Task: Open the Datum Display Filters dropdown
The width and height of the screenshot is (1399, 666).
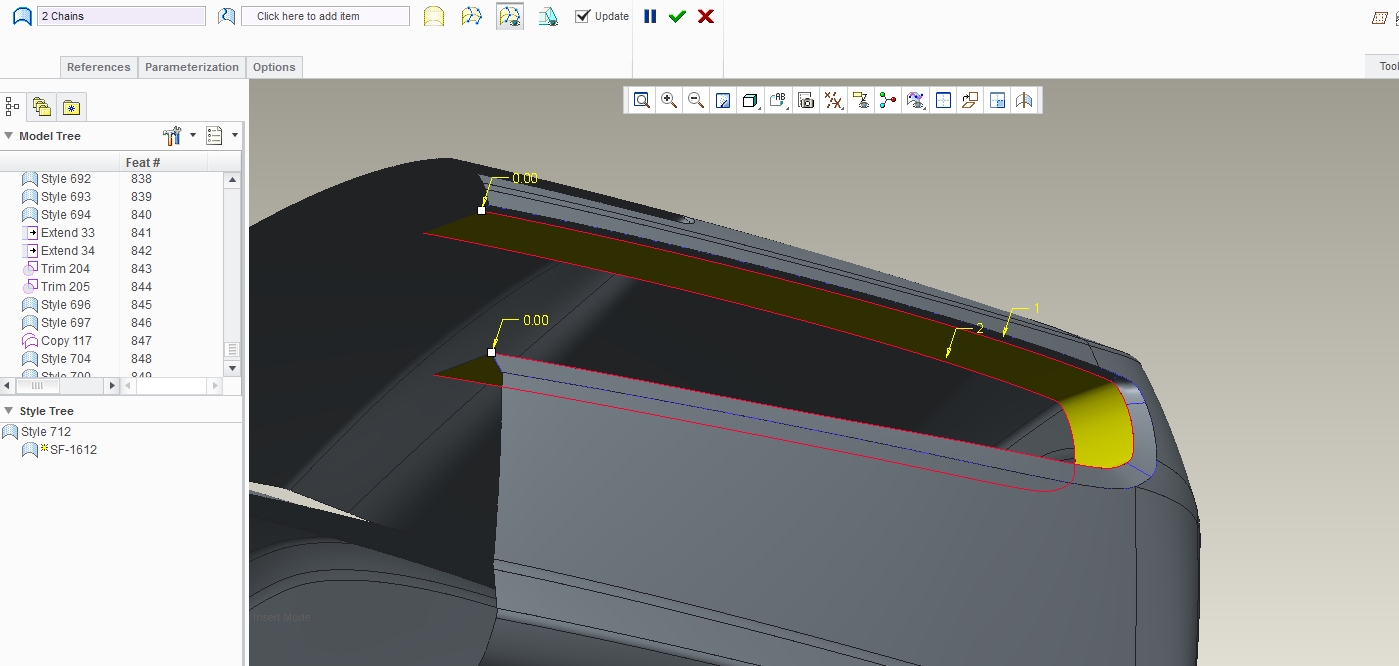Action: (x=833, y=100)
